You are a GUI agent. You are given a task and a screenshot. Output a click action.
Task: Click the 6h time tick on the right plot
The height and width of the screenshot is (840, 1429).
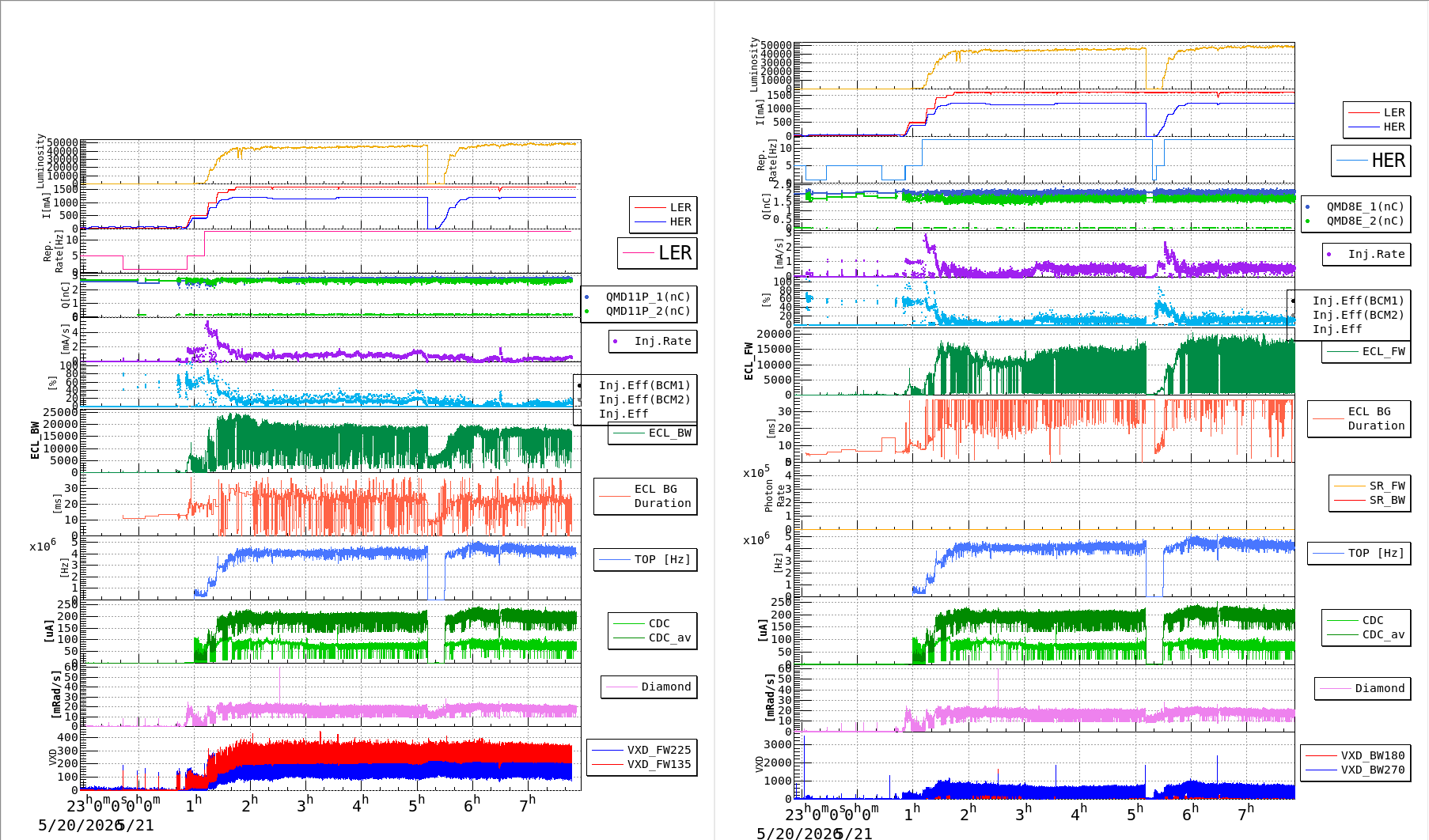(1191, 812)
